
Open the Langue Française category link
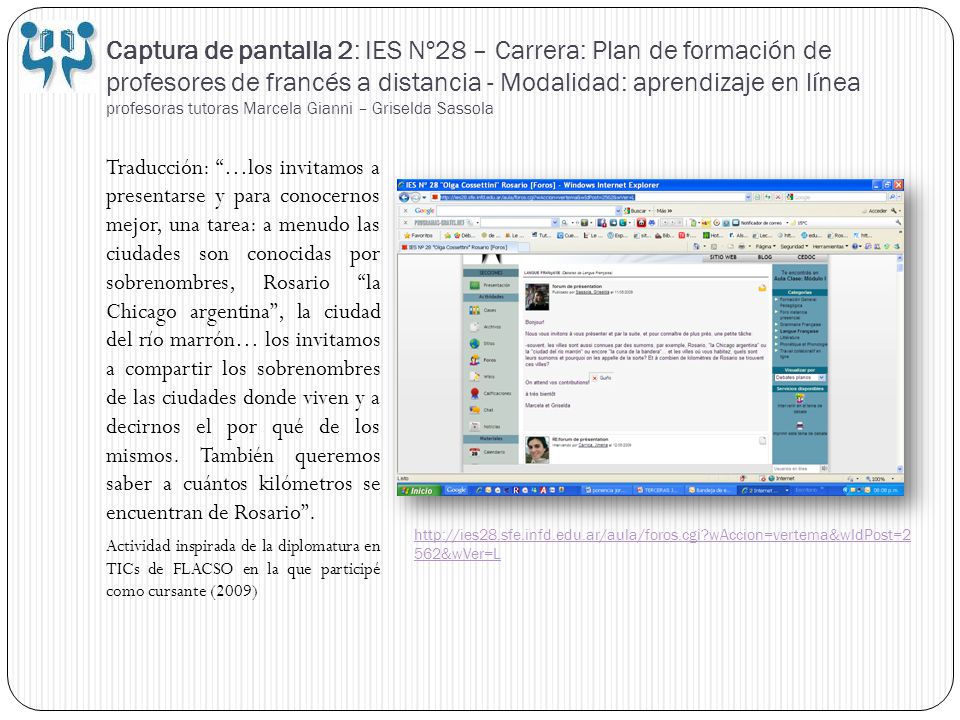[800, 331]
